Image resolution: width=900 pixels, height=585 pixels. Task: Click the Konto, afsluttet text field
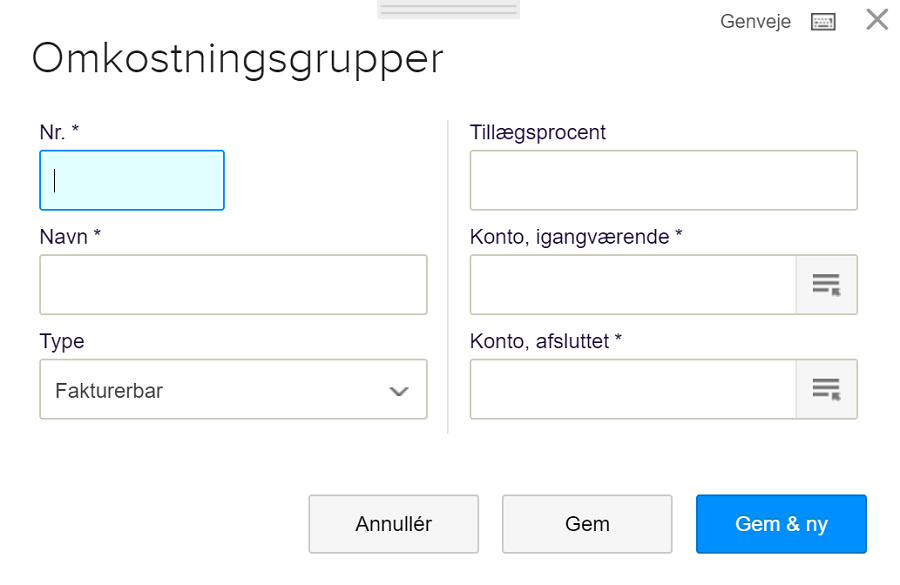633,389
